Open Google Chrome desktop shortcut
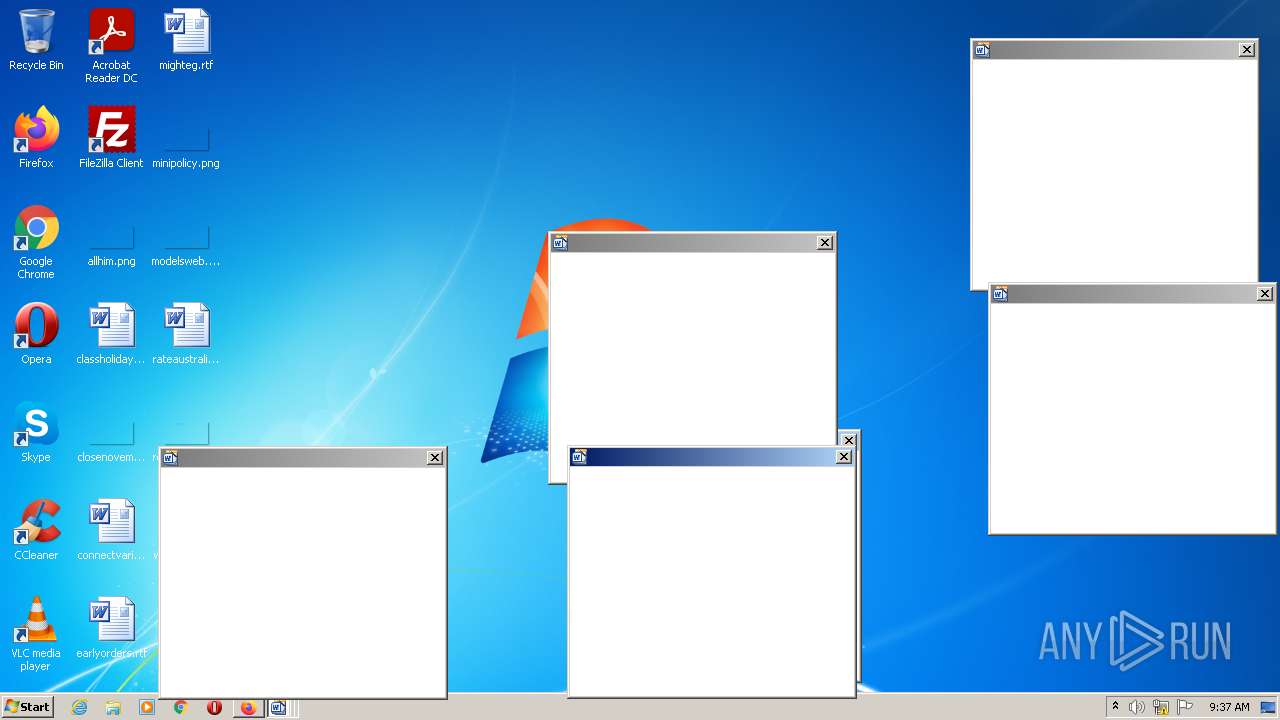This screenshot has width=1280, height=720. coord(36,242)
